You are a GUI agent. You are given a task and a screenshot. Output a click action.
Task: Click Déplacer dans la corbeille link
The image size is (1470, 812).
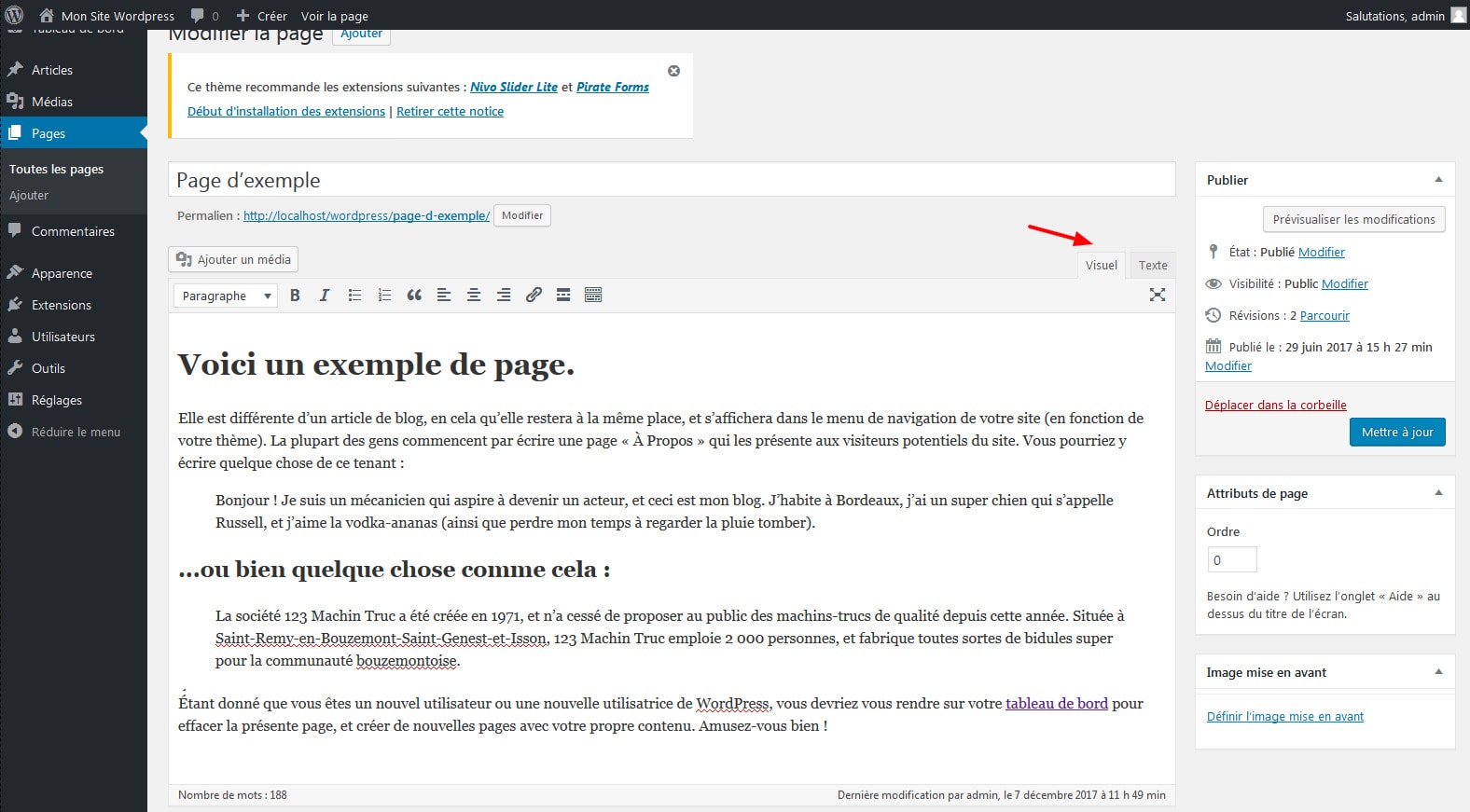click(x=1276, y=405)
